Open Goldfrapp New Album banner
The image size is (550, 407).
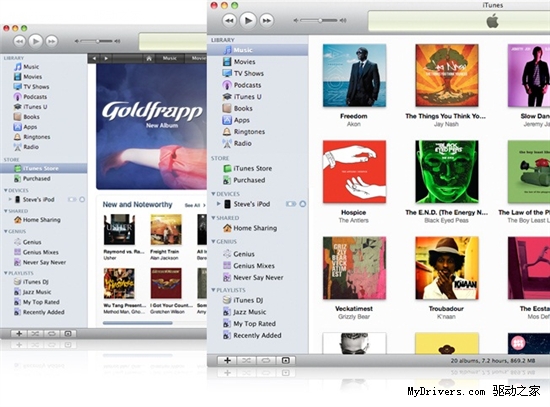tap(152, 127)
